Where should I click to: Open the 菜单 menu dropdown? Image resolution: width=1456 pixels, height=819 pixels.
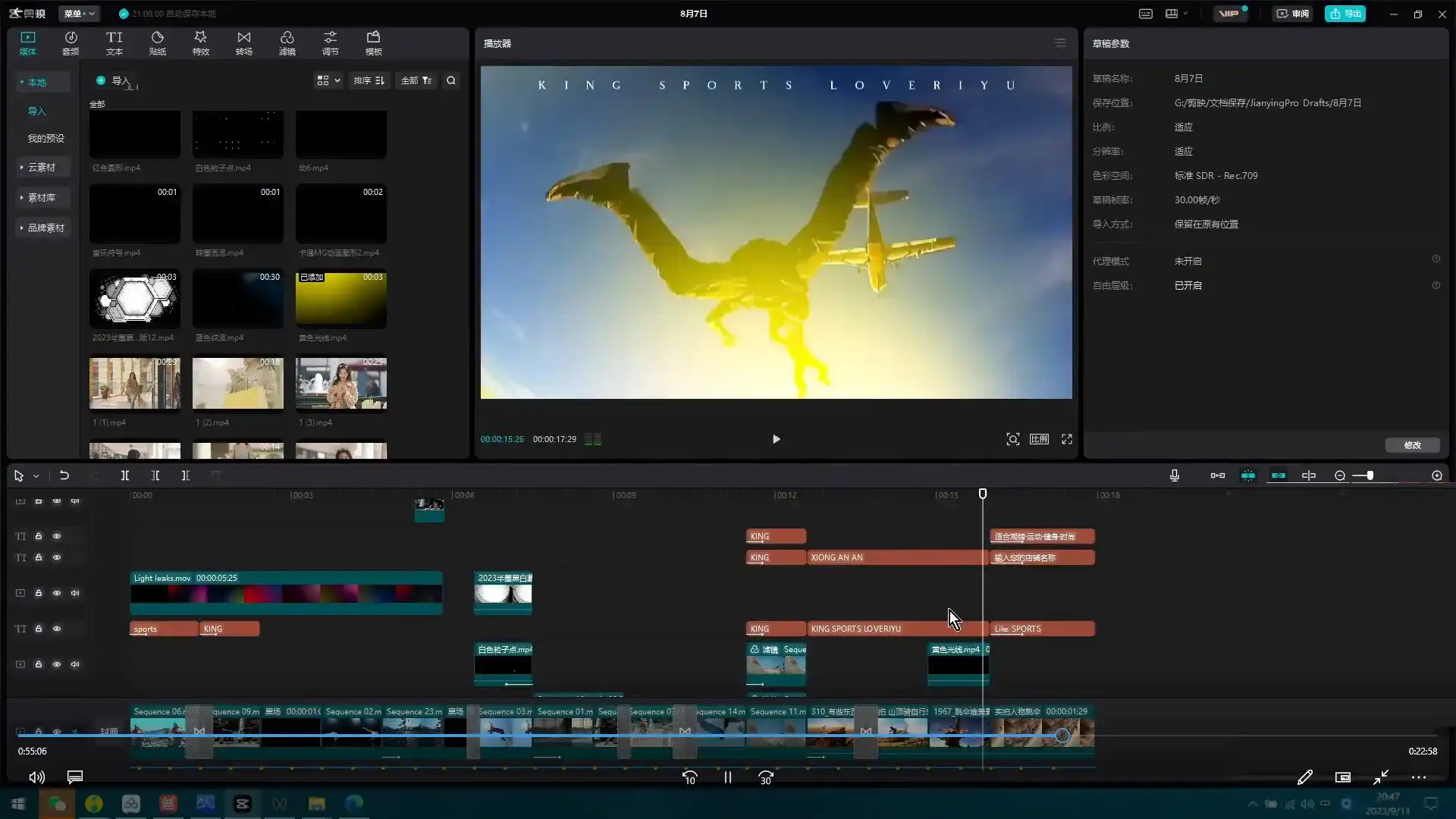pyautogui.click(x=79, y=13)
